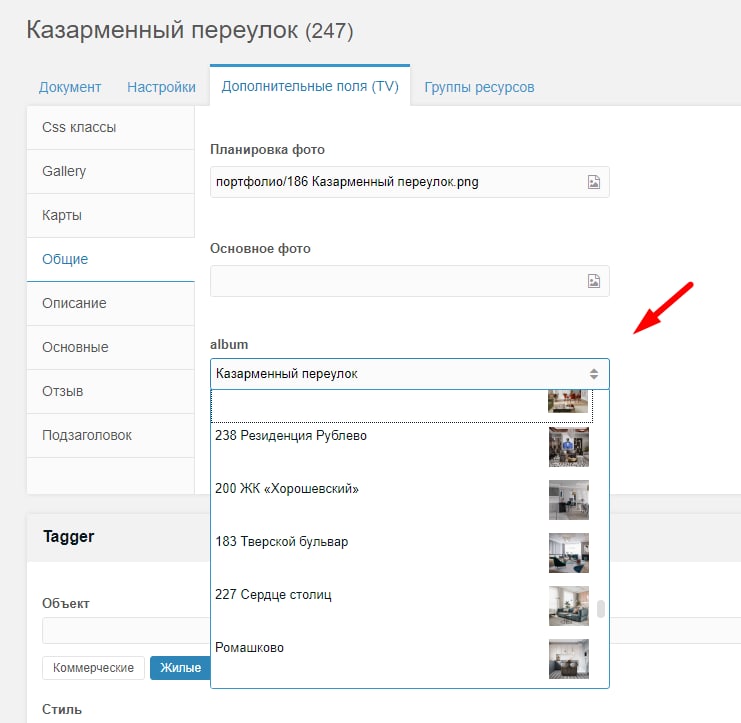Click the album list scrollbar handle

tap(601, 609)
